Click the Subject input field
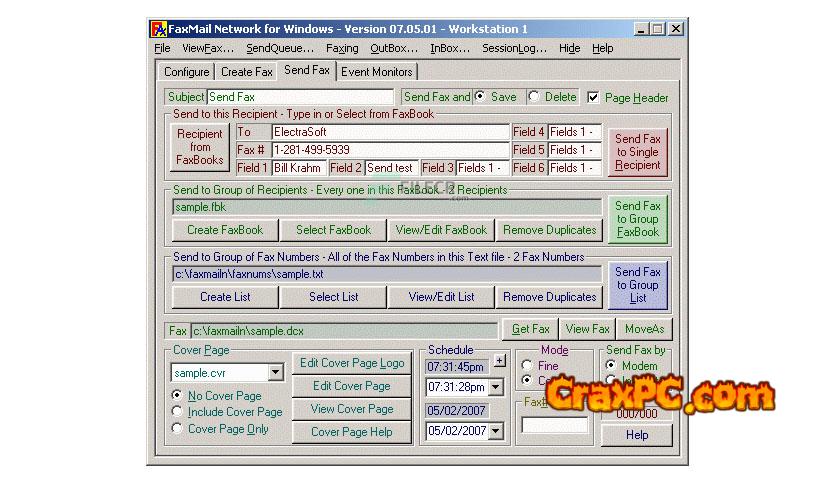Screen dimensions: 836x484 [300, 97]
